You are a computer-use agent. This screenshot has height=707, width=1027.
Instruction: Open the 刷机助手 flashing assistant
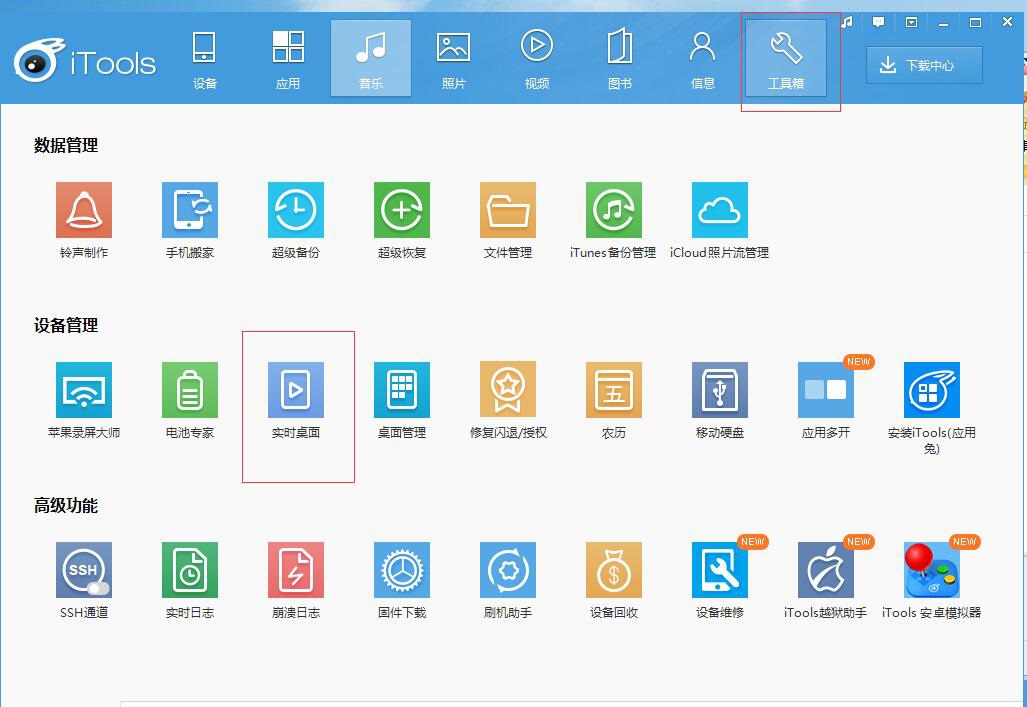pos(508,569)
